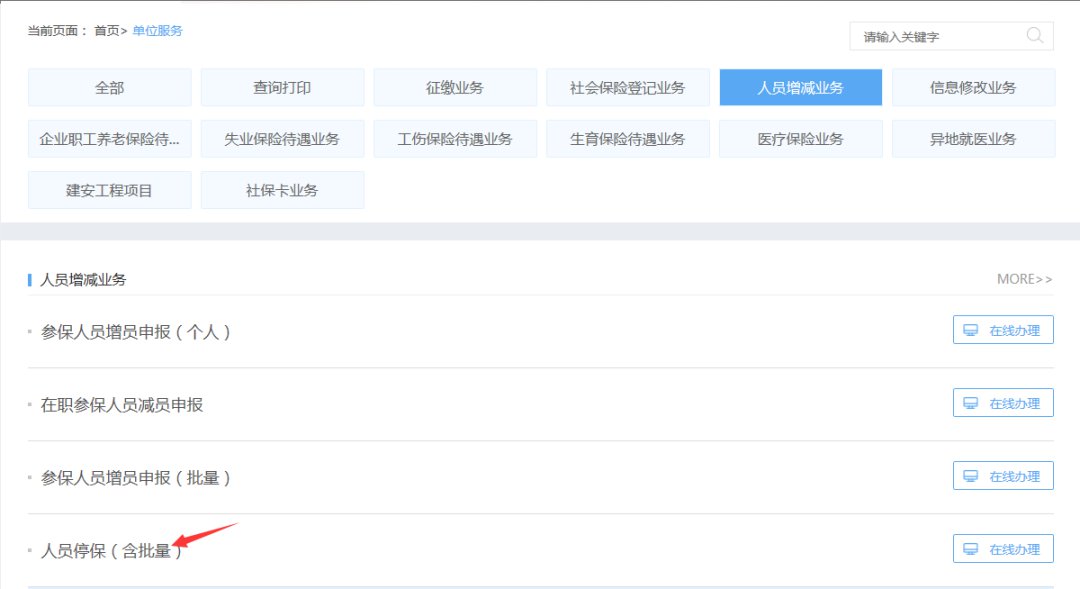Type in the 请输入关键字 search field

(935, 37)
